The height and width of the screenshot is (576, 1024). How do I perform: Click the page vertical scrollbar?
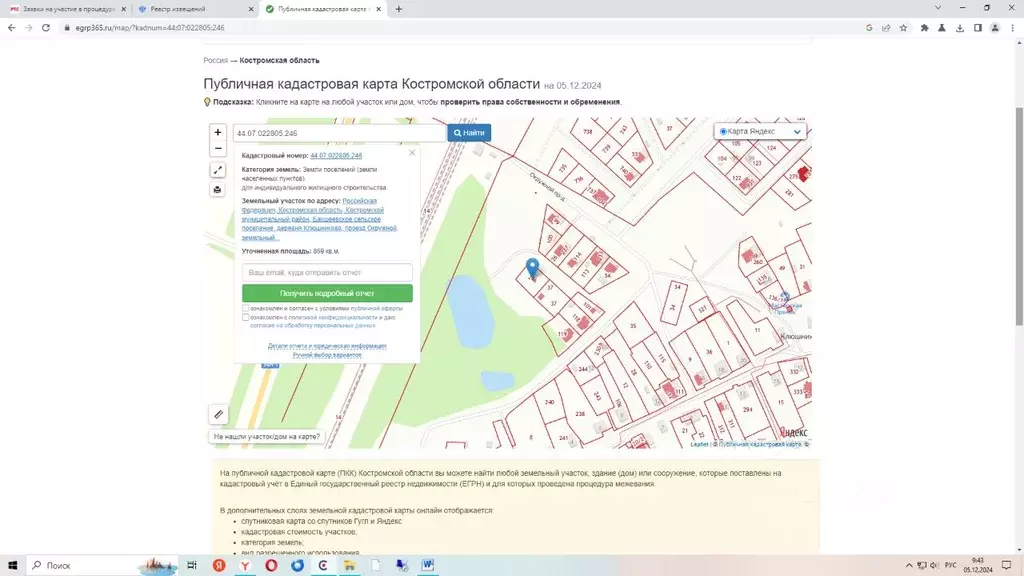point(1019,216)
